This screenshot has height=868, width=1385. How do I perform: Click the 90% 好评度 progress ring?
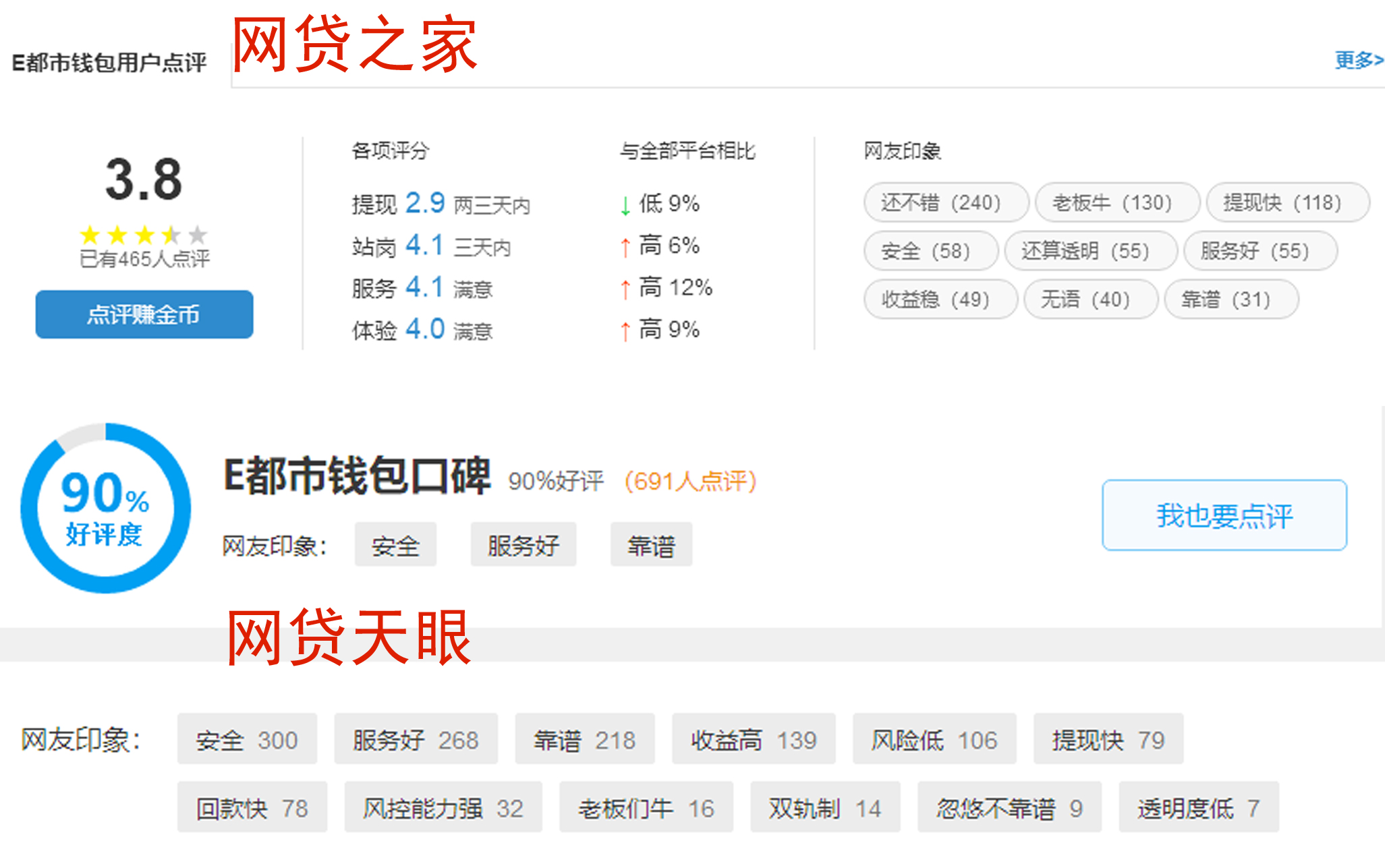point(106,509)
